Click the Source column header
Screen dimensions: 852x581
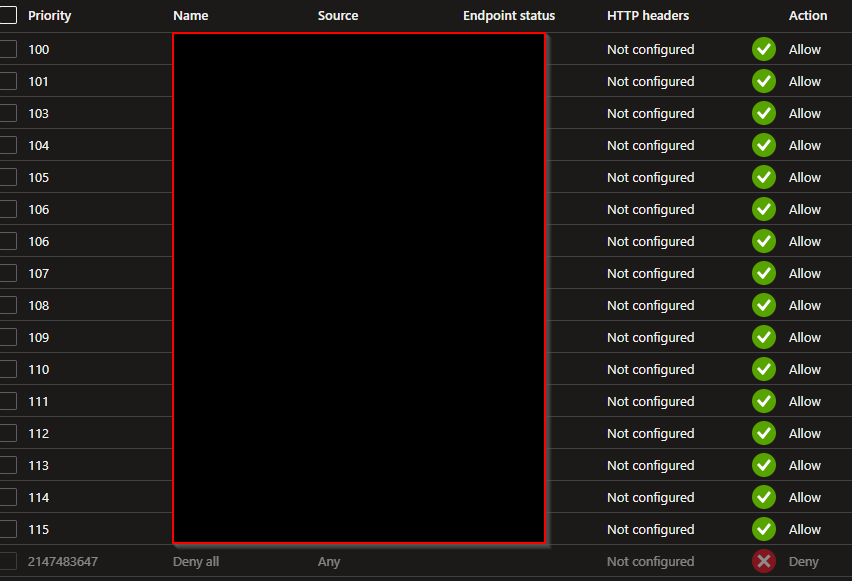tap(338, 16)
